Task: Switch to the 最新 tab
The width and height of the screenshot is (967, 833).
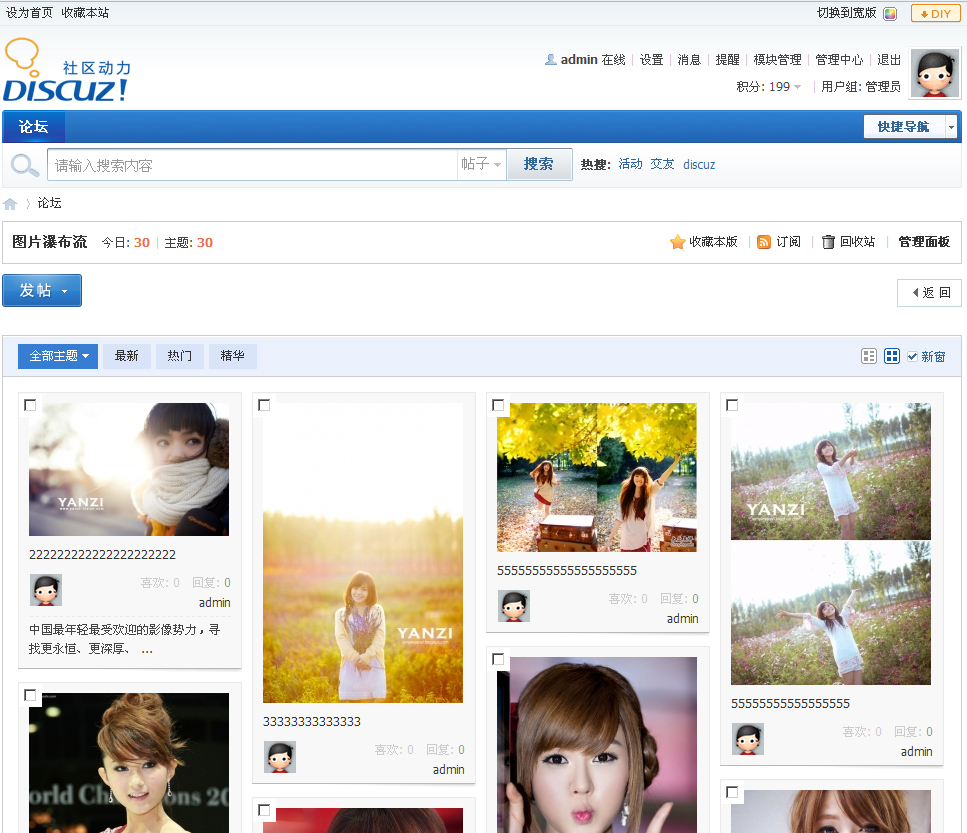Action: point(126,356)
